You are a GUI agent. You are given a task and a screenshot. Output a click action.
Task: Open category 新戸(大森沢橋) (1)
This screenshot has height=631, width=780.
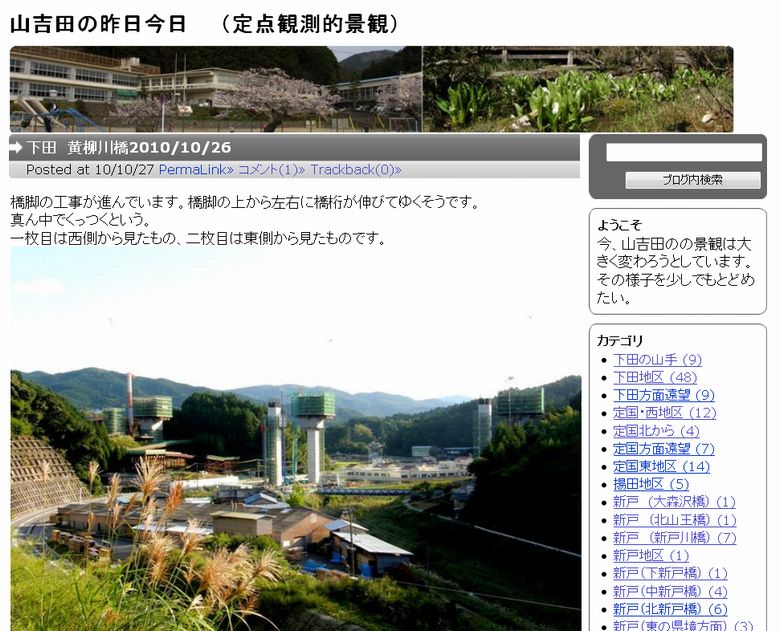pyautogui.click(x=674, y=502)
